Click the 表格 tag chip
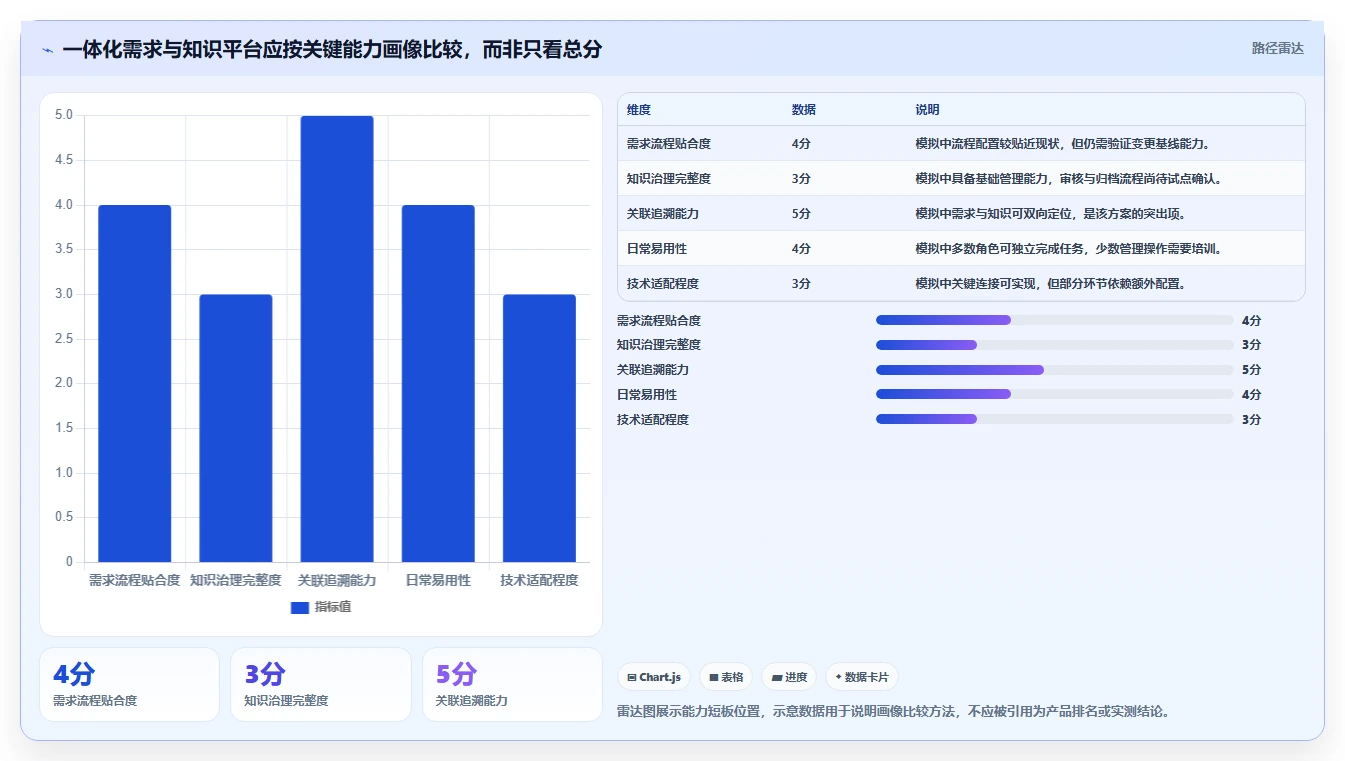 [726, 677]
